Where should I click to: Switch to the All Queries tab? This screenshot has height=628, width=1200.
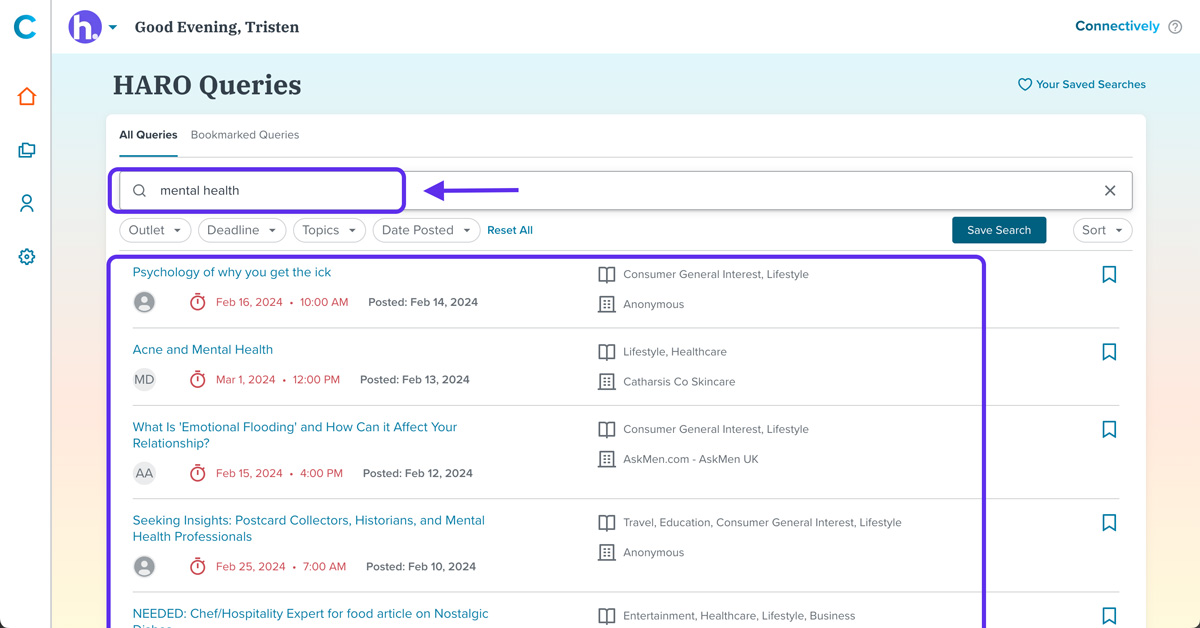pyautogui.click(x=148, y=135)
